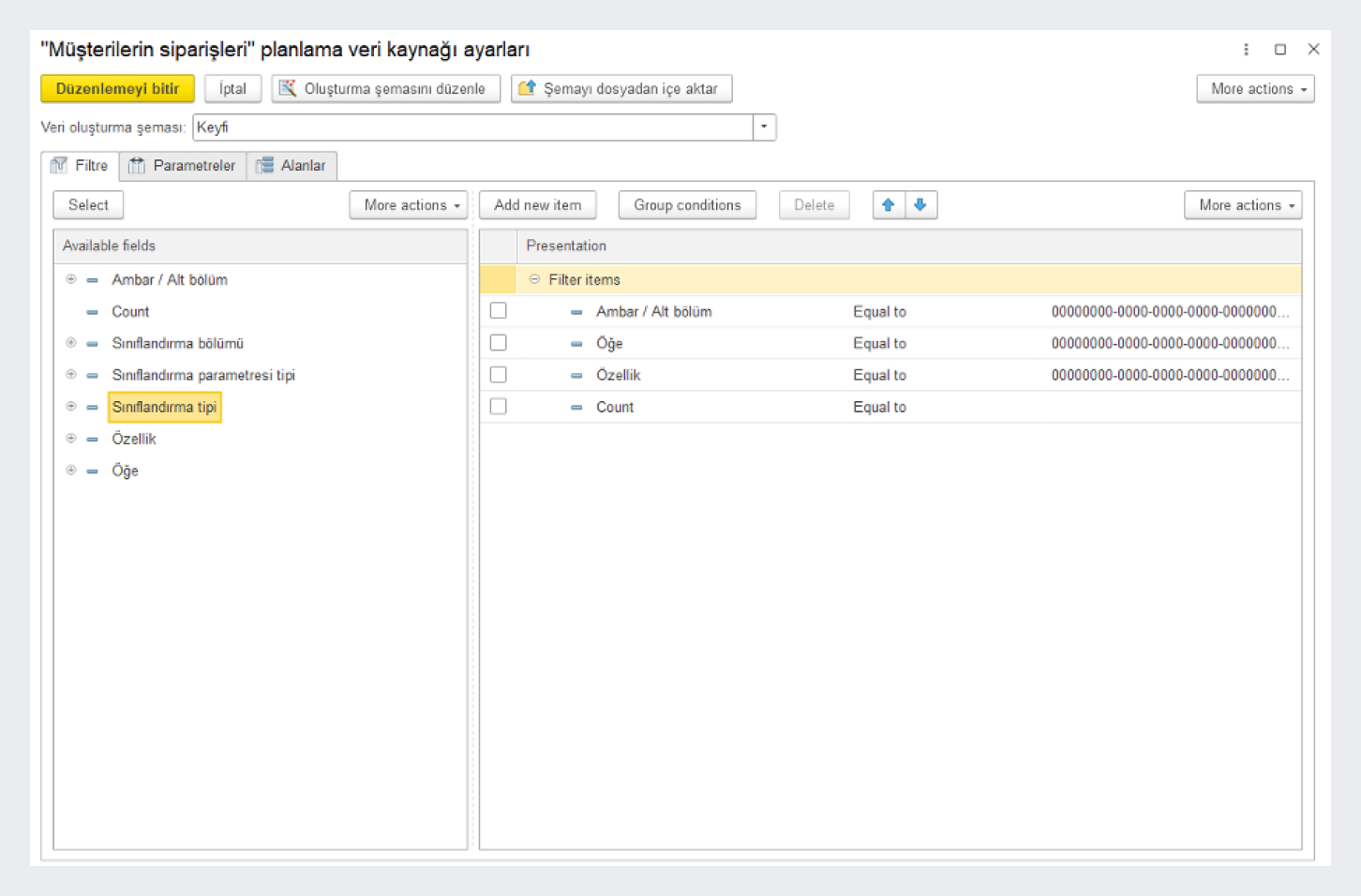This screenshot has height=896, width=1361.
Task: Open More actions menu in top right corner
Action: point(1255,89)
